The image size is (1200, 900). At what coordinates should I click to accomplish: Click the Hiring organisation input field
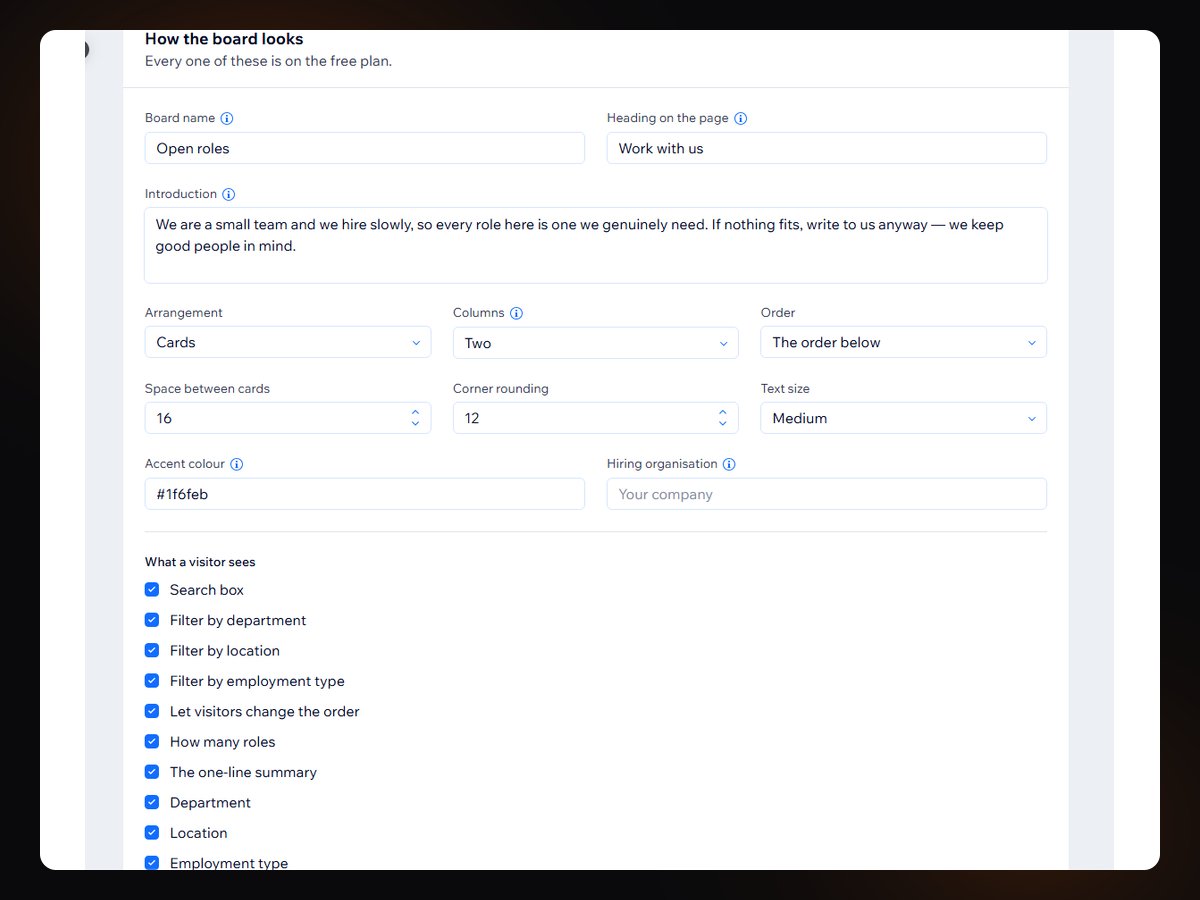coord(827,494)
